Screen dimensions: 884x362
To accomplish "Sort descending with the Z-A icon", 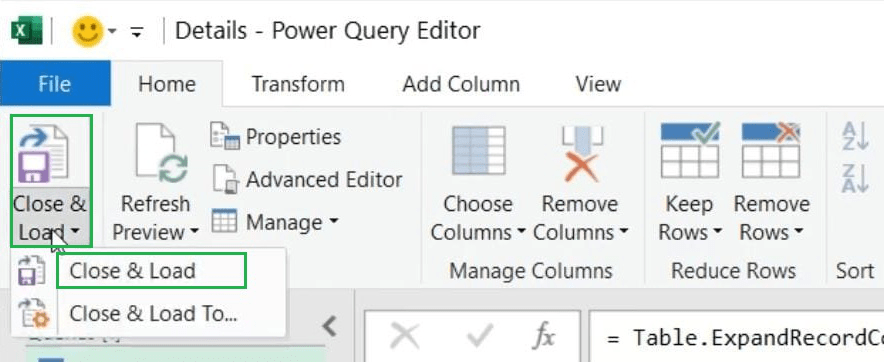I will [854, 179].
